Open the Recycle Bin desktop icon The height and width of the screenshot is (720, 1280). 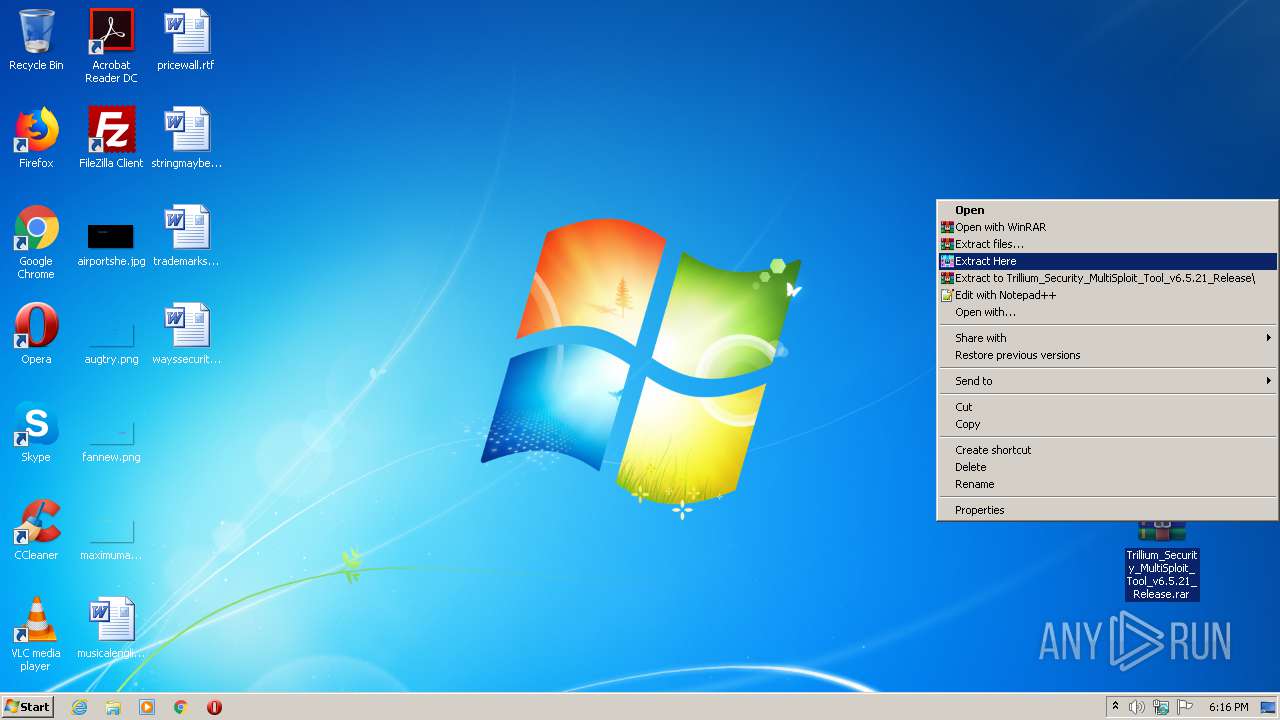pyautogui.click(x=36, y=40)
